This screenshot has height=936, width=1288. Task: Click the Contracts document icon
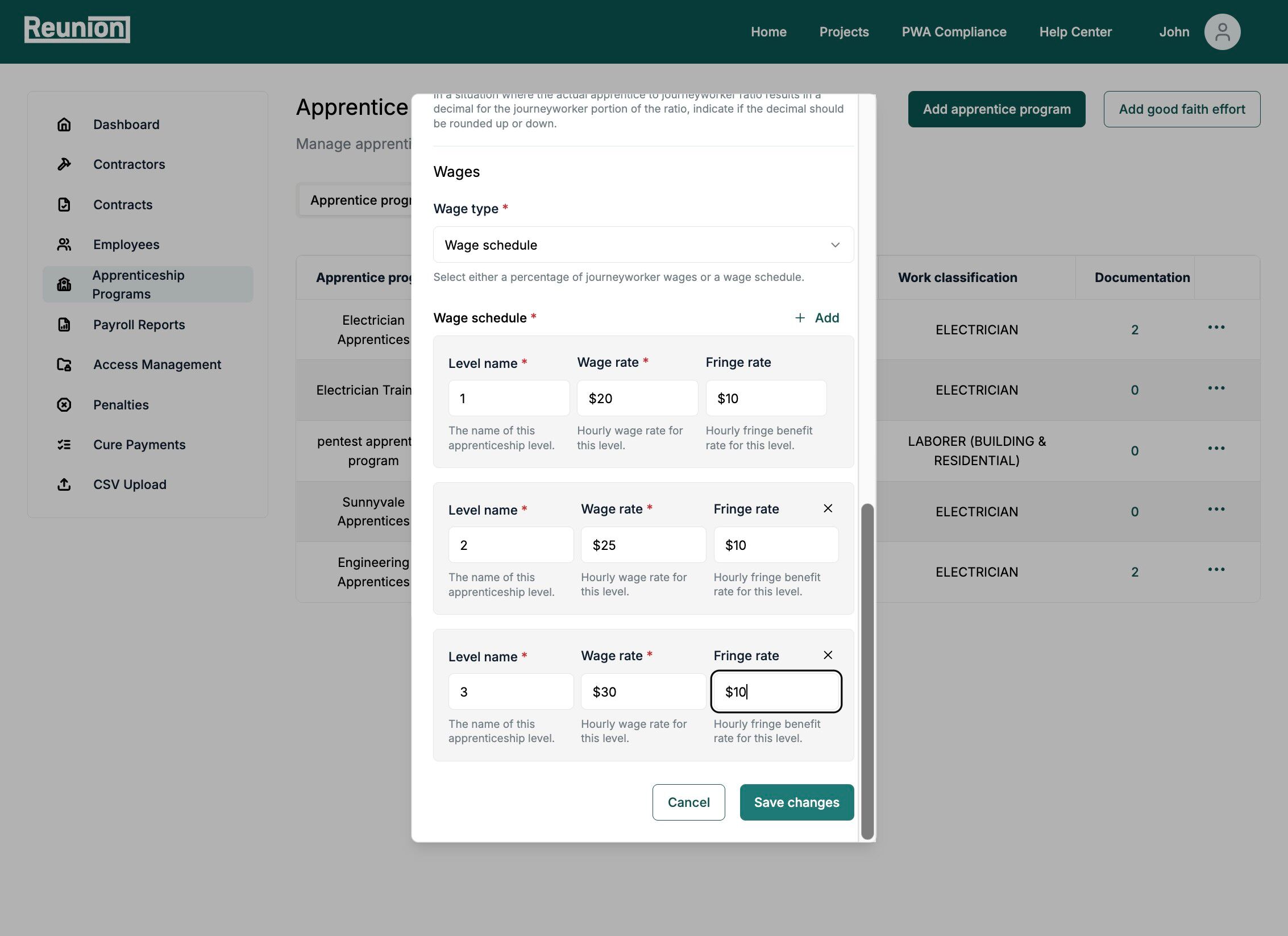coord(64,205)
